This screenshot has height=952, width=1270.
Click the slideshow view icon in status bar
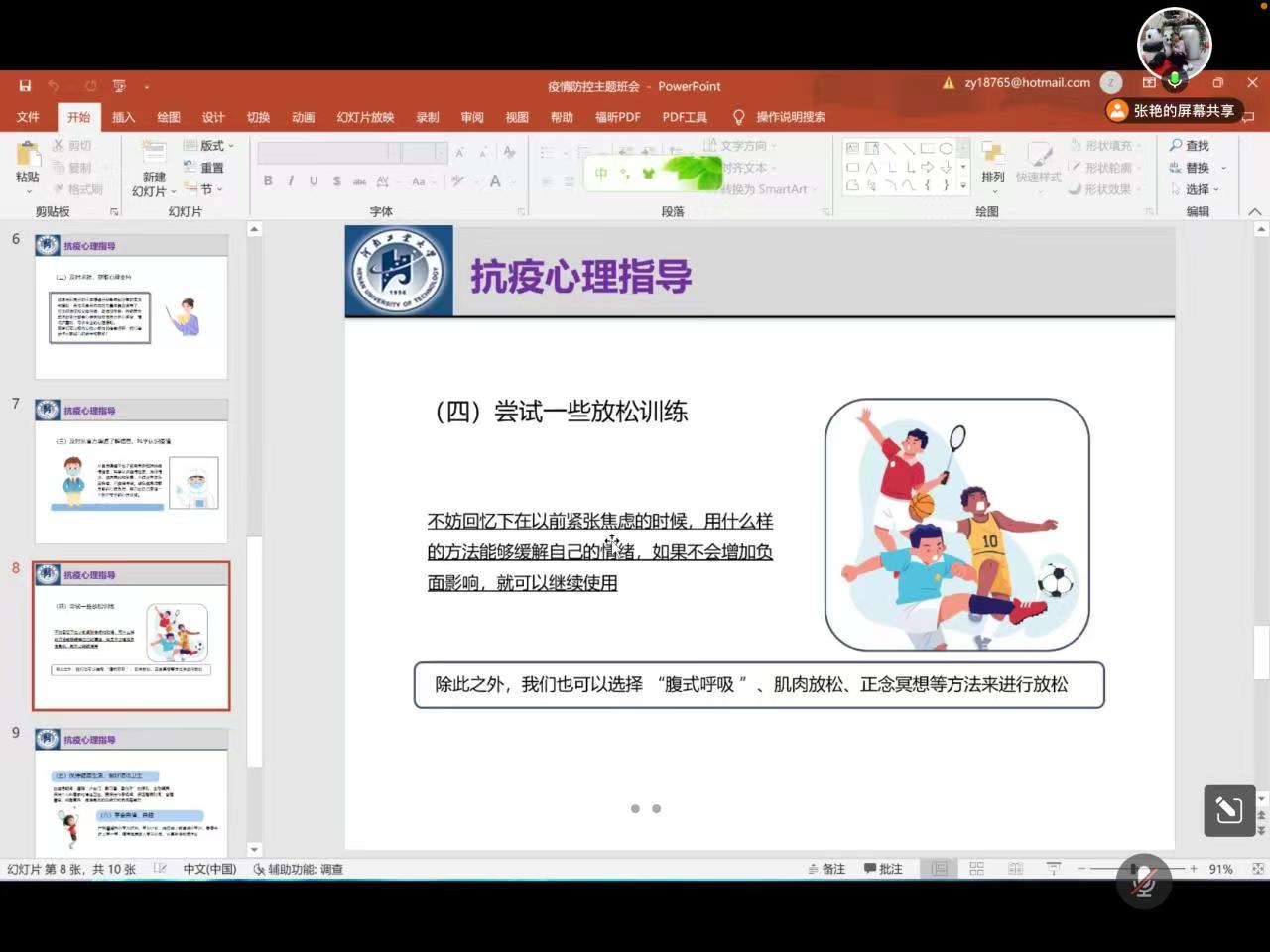pos(1054,869)
